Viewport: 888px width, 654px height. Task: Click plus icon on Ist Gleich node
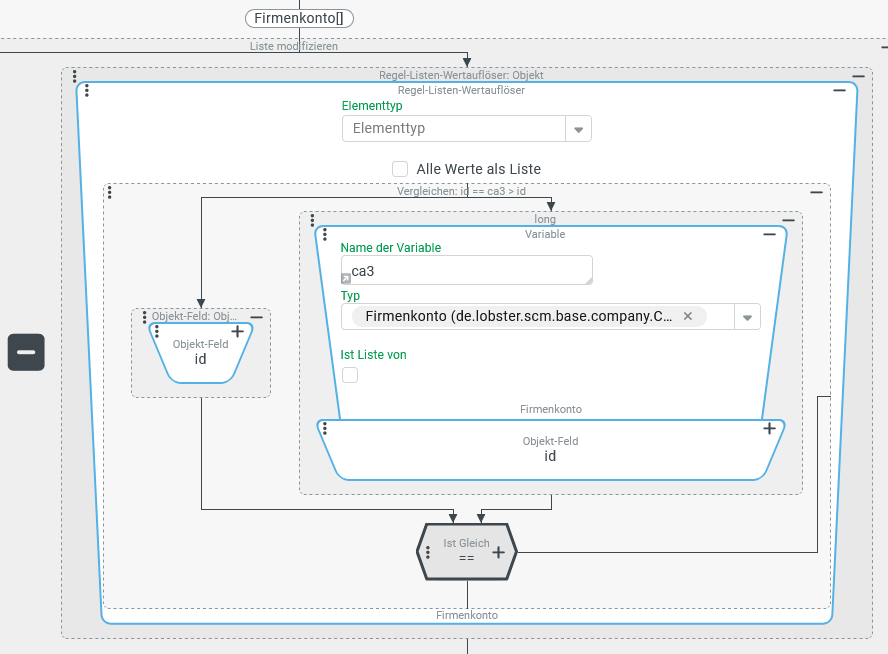[498, 551]
